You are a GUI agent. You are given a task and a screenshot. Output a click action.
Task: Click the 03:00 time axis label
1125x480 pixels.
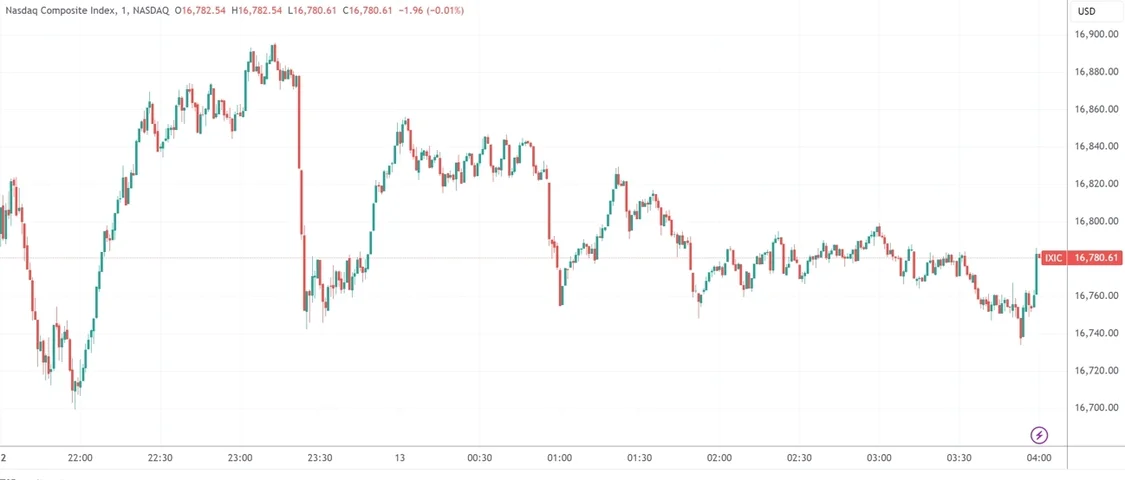[x=880, y=458]
